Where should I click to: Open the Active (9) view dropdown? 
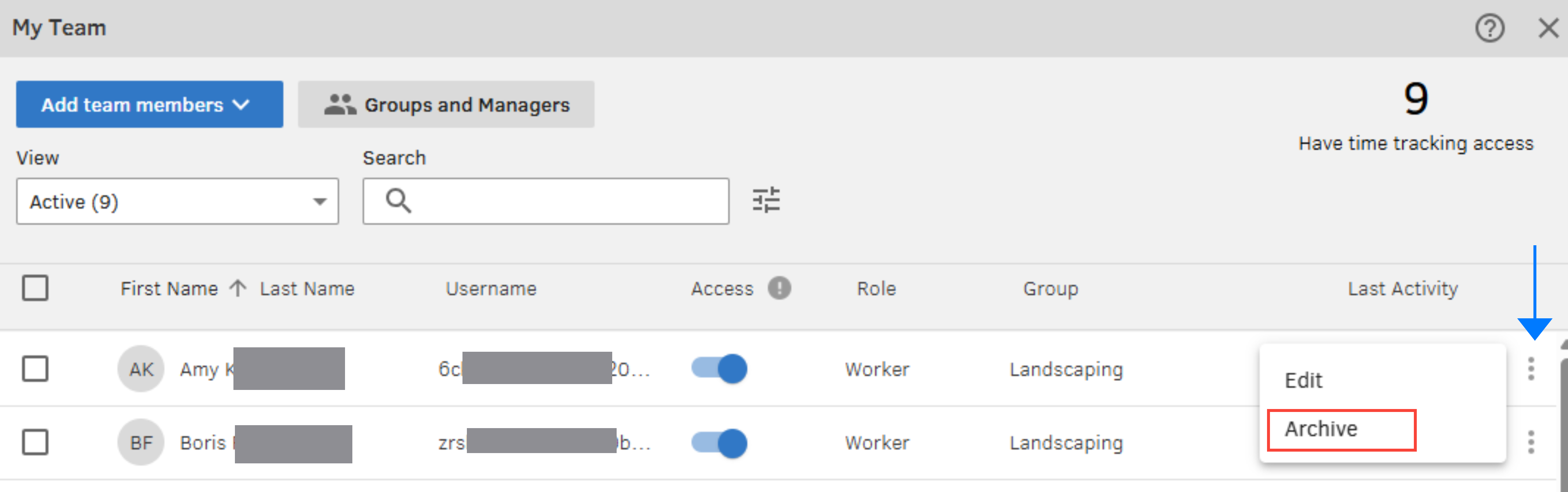[177, 202]
